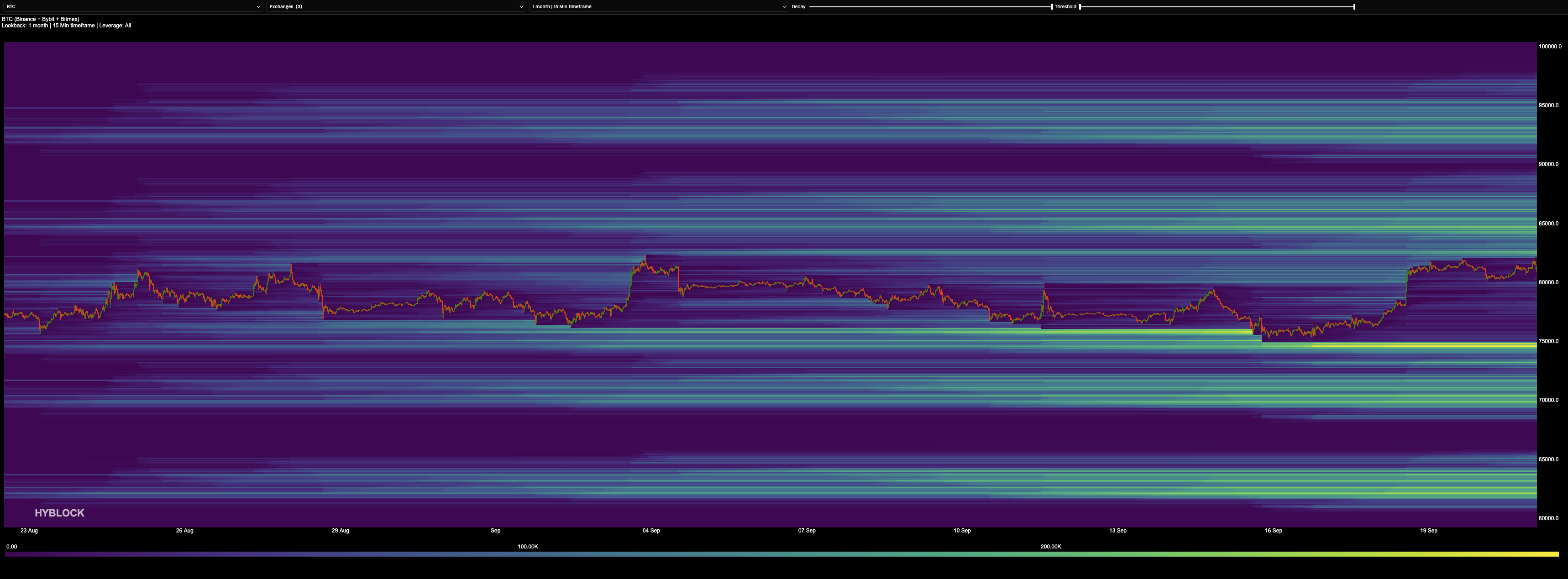Click the 75000.0 price axis label

1549,341
